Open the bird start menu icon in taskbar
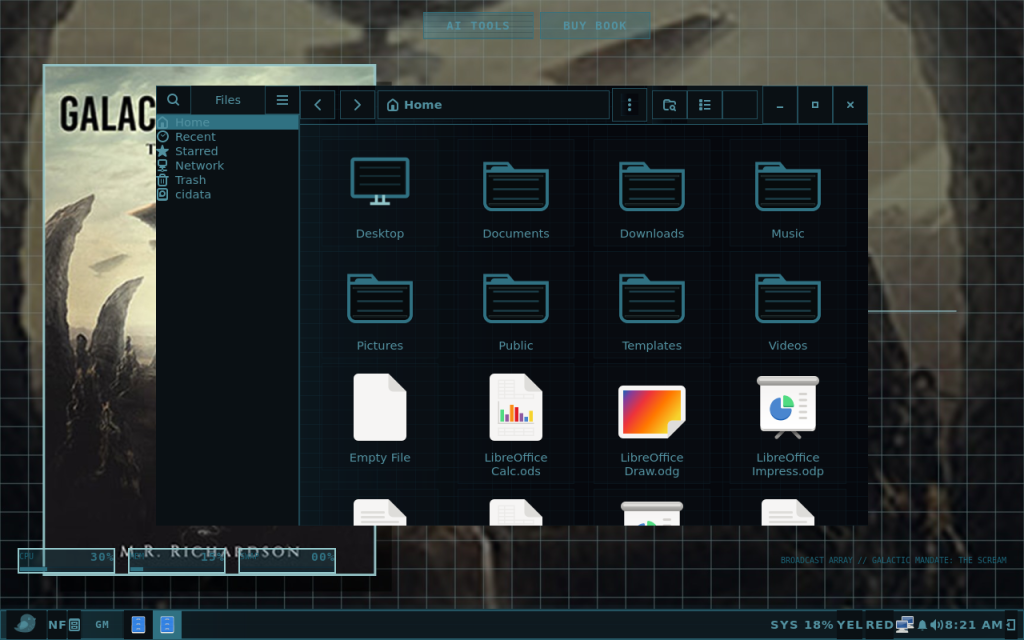Screen dimensions: 1024x640 (x=25, y=624)
